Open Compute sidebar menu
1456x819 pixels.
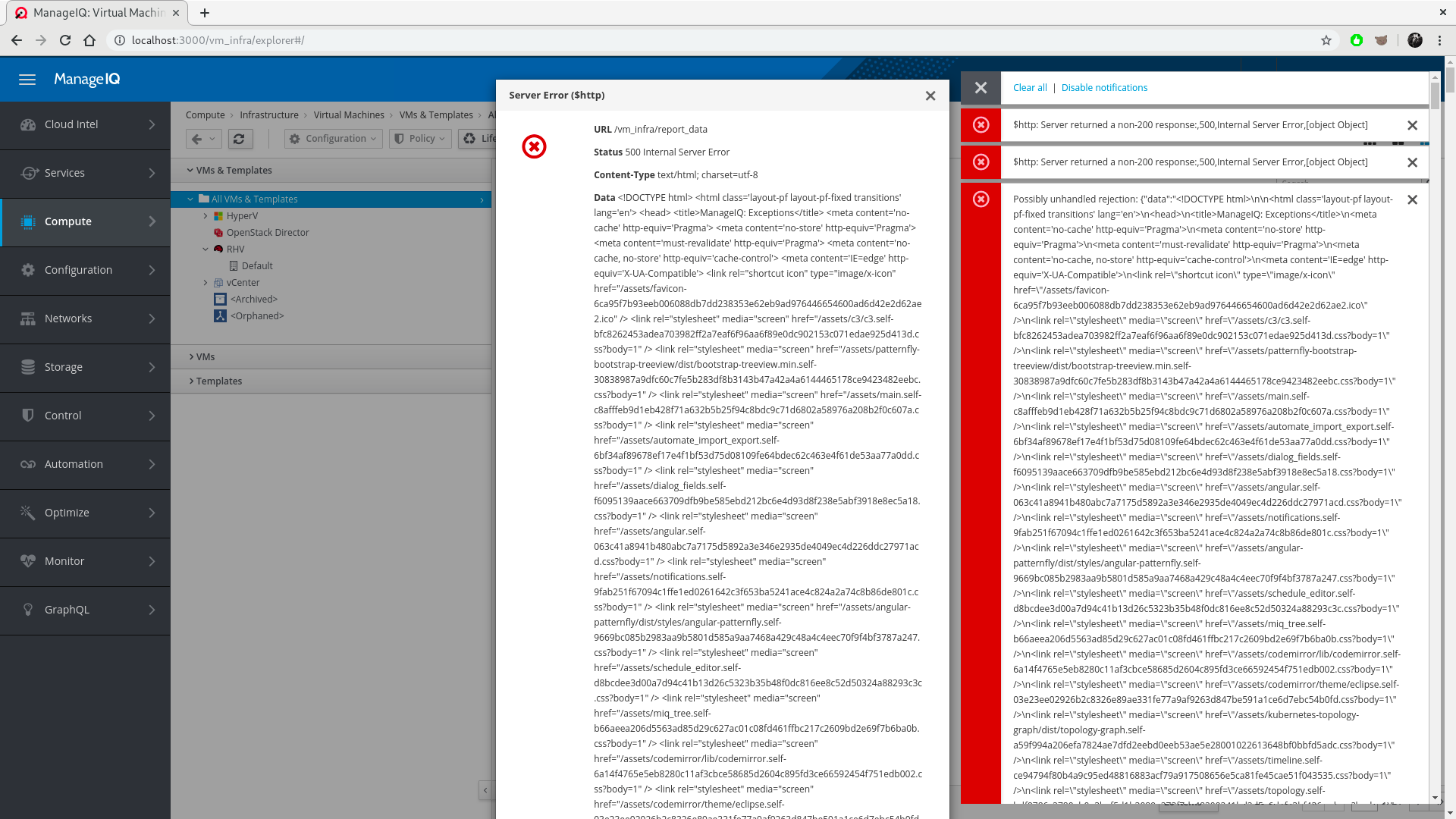[x=85, y=221]
